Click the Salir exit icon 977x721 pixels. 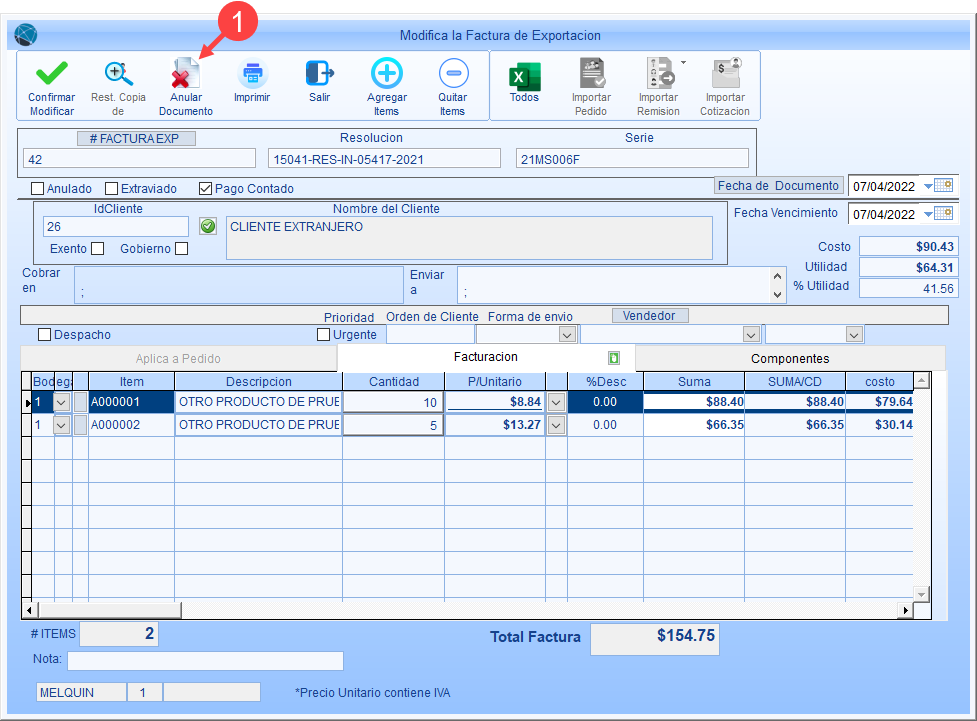point(320,74)
